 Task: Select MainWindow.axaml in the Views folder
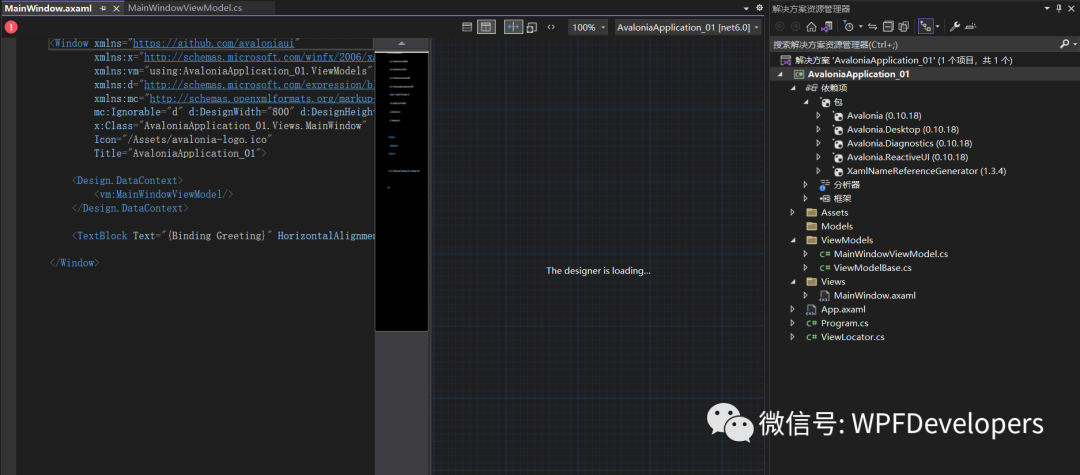click(x=874, y=295)
